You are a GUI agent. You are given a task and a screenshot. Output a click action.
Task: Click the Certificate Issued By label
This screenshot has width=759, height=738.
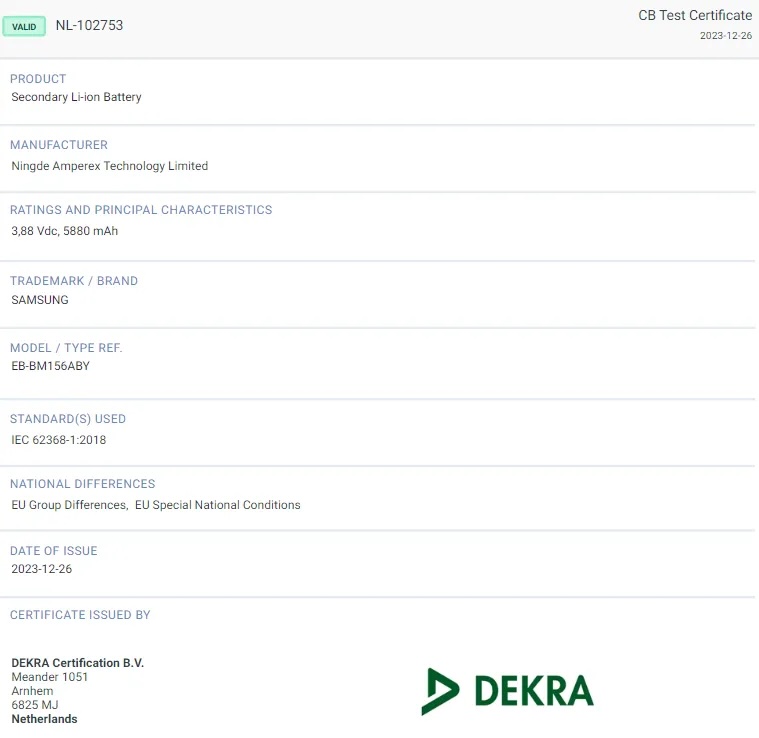(80, 615)
